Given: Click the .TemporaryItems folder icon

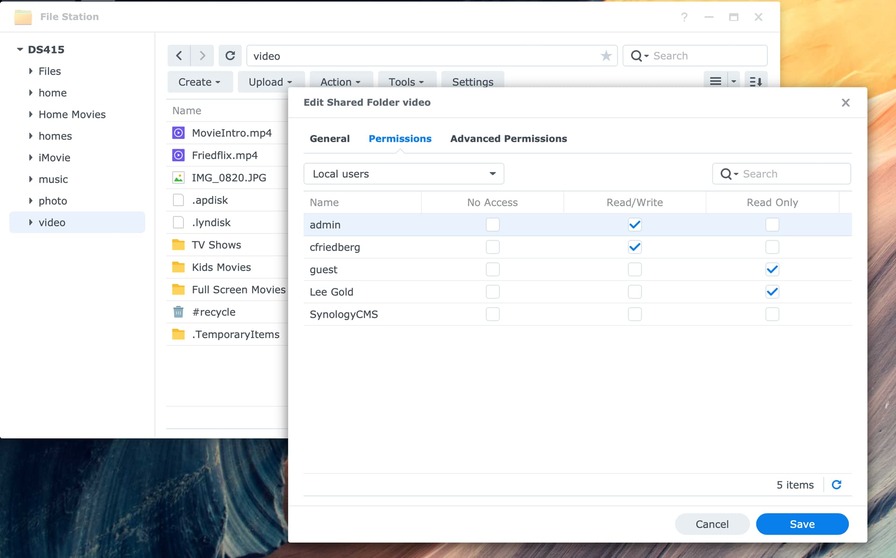Looking at the screenshot, I should click(178, 334).
